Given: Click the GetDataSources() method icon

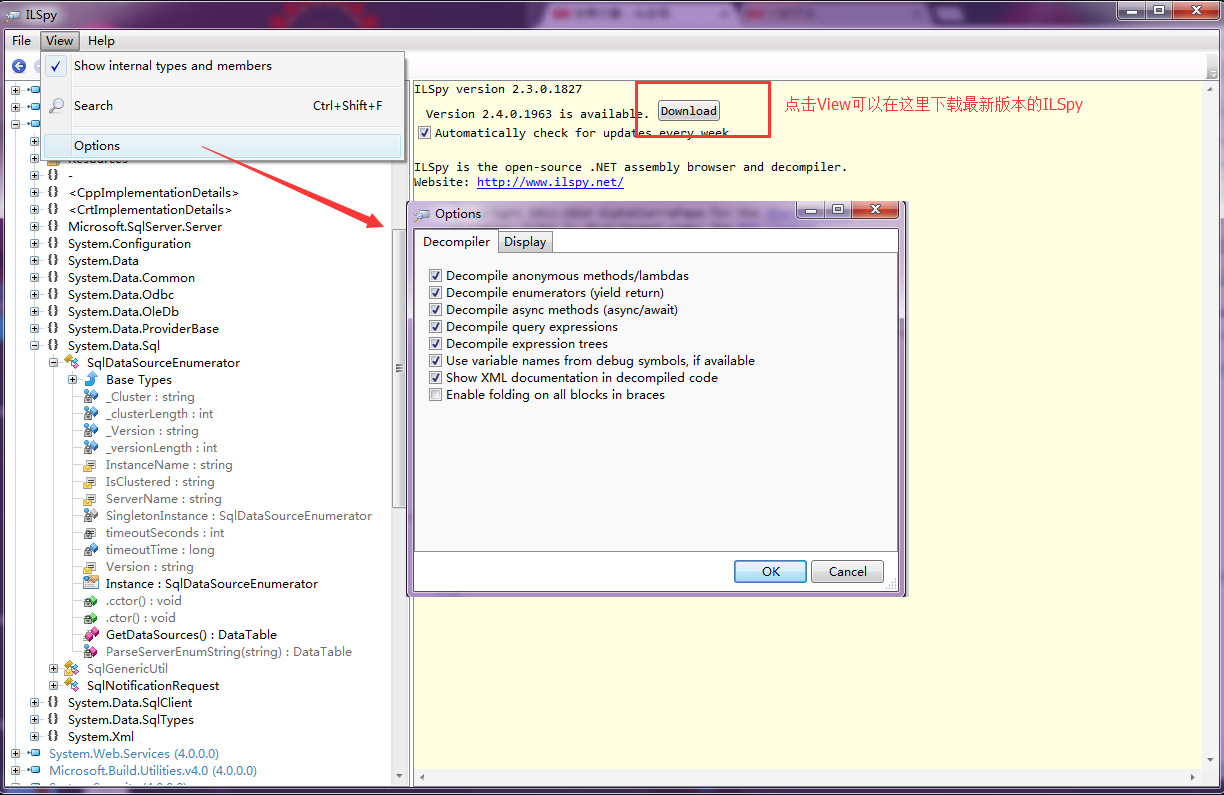Looking at the screenshot, I should (x=91, y=634).
